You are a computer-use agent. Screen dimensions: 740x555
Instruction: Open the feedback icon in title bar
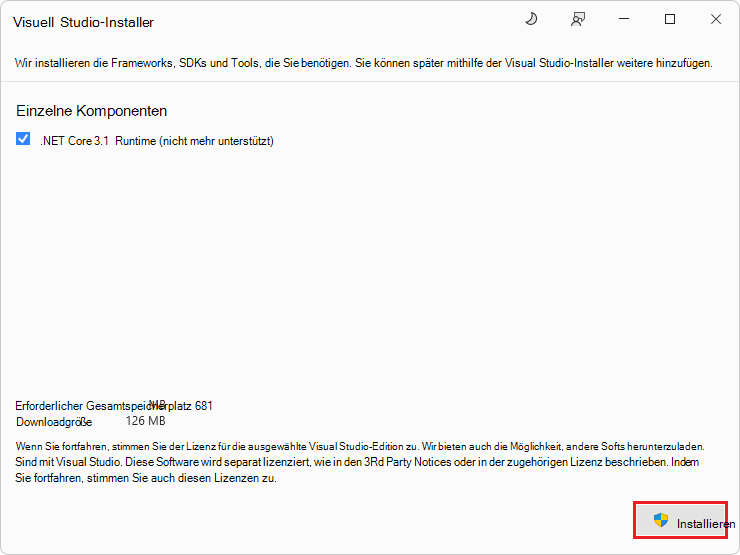pos(577,20)
